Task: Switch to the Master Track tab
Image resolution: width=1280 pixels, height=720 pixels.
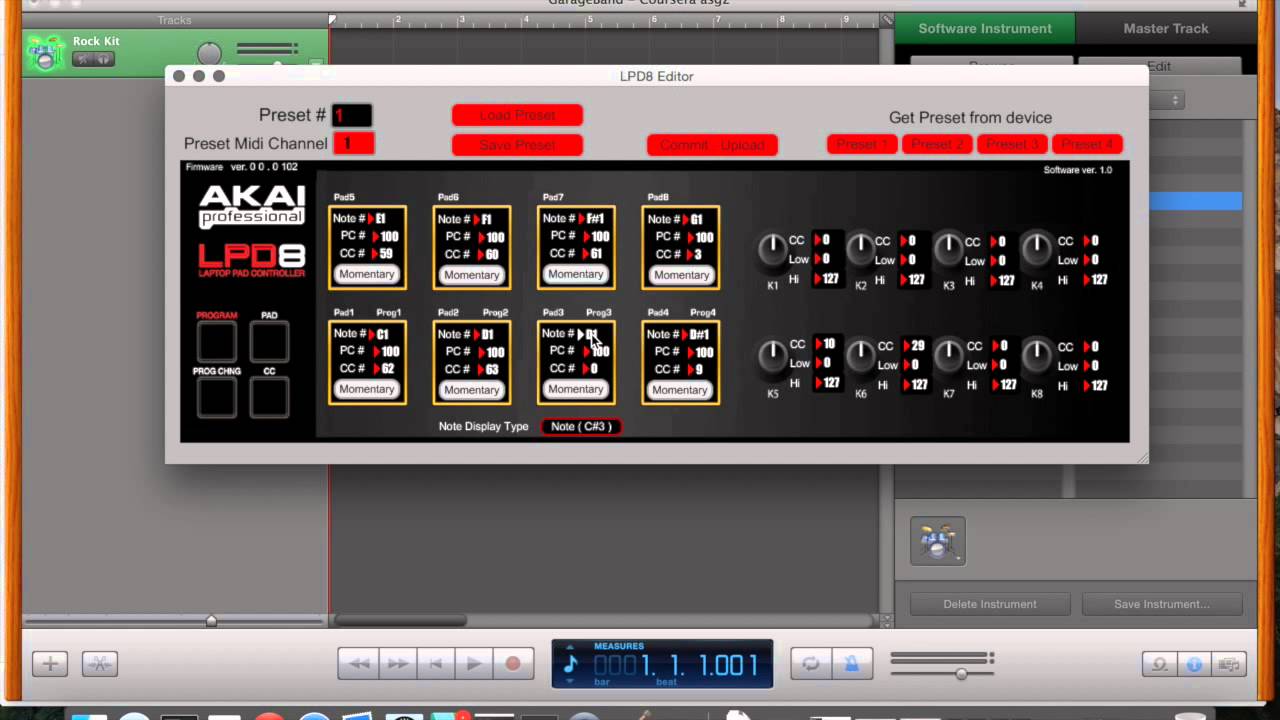Action: (1166, 28)
